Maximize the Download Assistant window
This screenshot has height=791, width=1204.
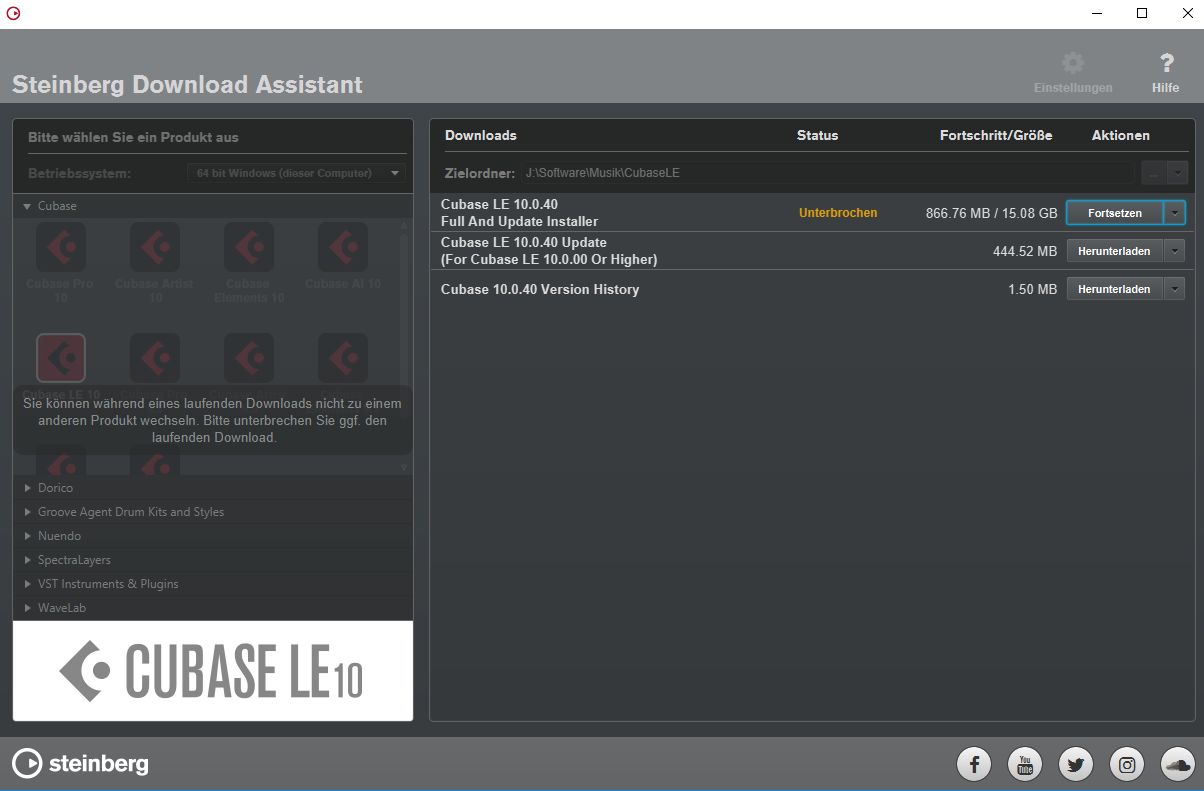click(x=1142, y=14)
